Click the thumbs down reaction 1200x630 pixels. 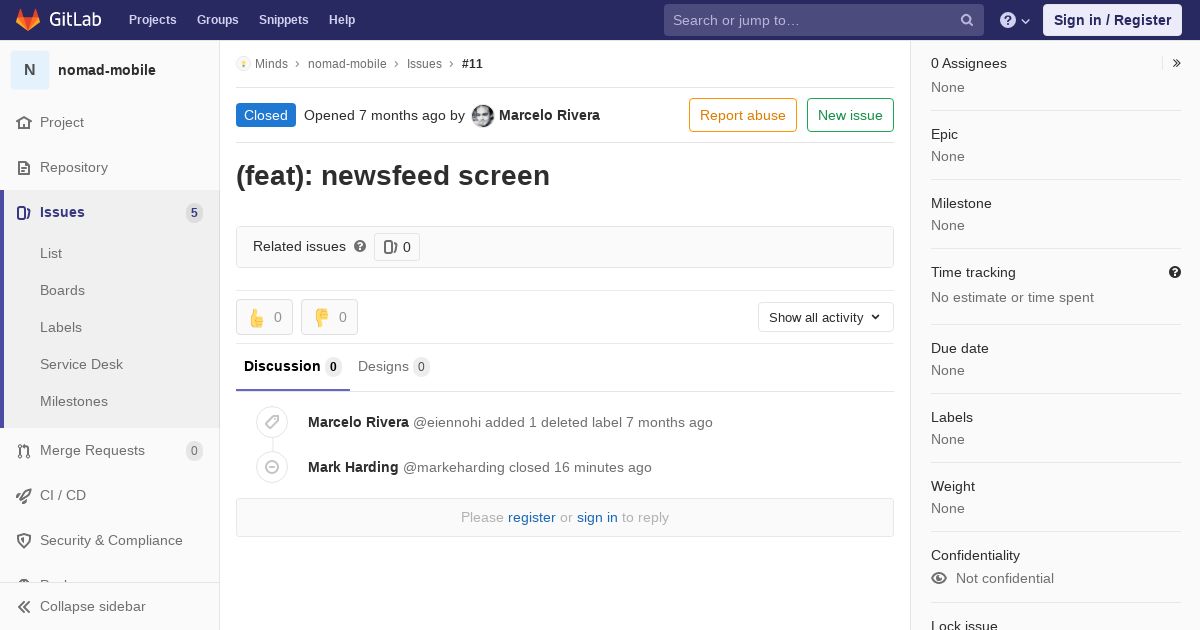tap(329, 317)
